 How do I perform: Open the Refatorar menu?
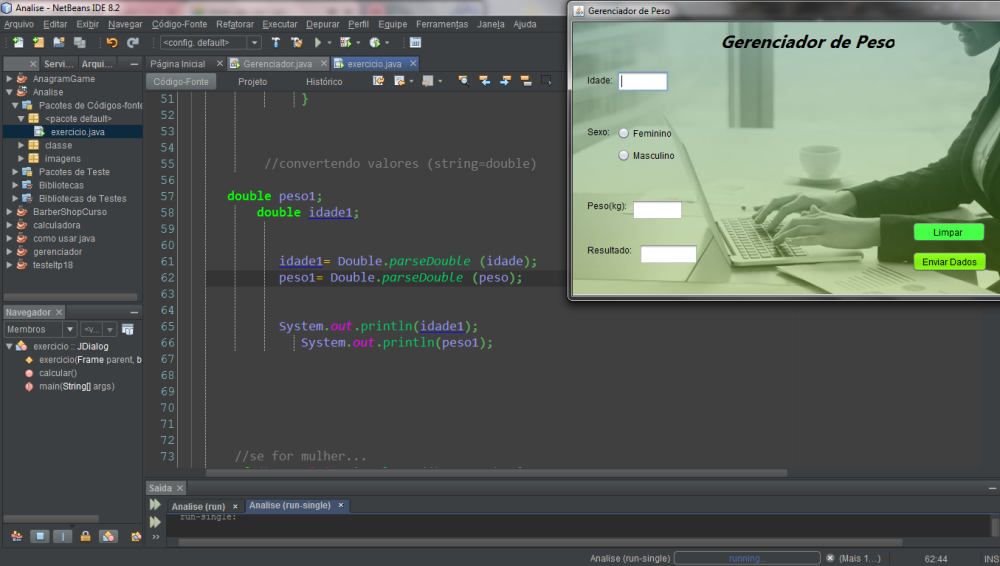(x=235, y=24)
